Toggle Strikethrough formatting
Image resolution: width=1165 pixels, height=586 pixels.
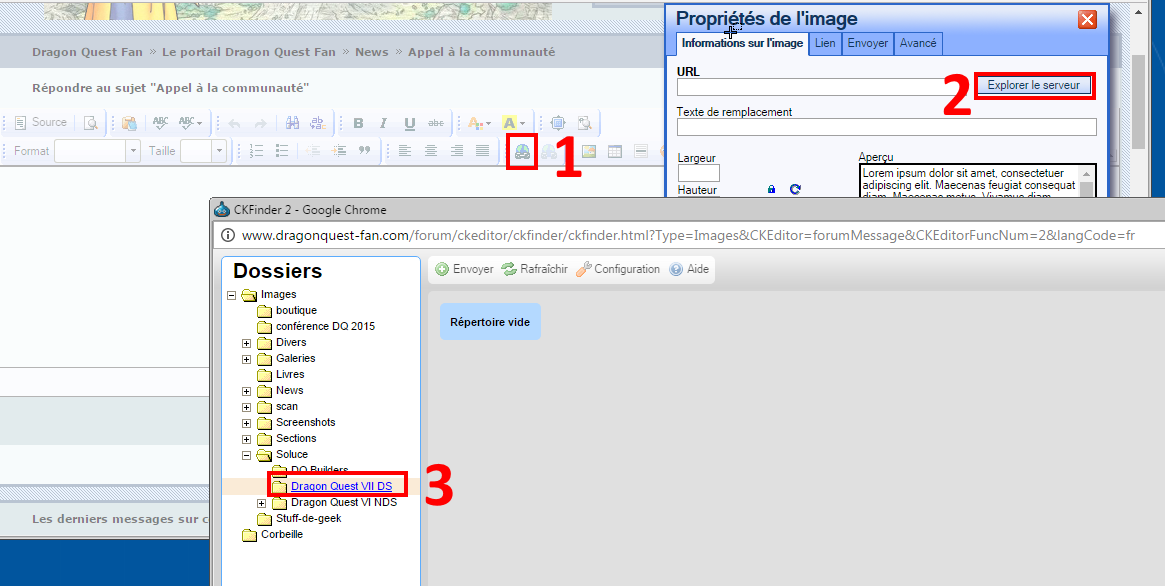pyautogui.click(x=436, y=123)
